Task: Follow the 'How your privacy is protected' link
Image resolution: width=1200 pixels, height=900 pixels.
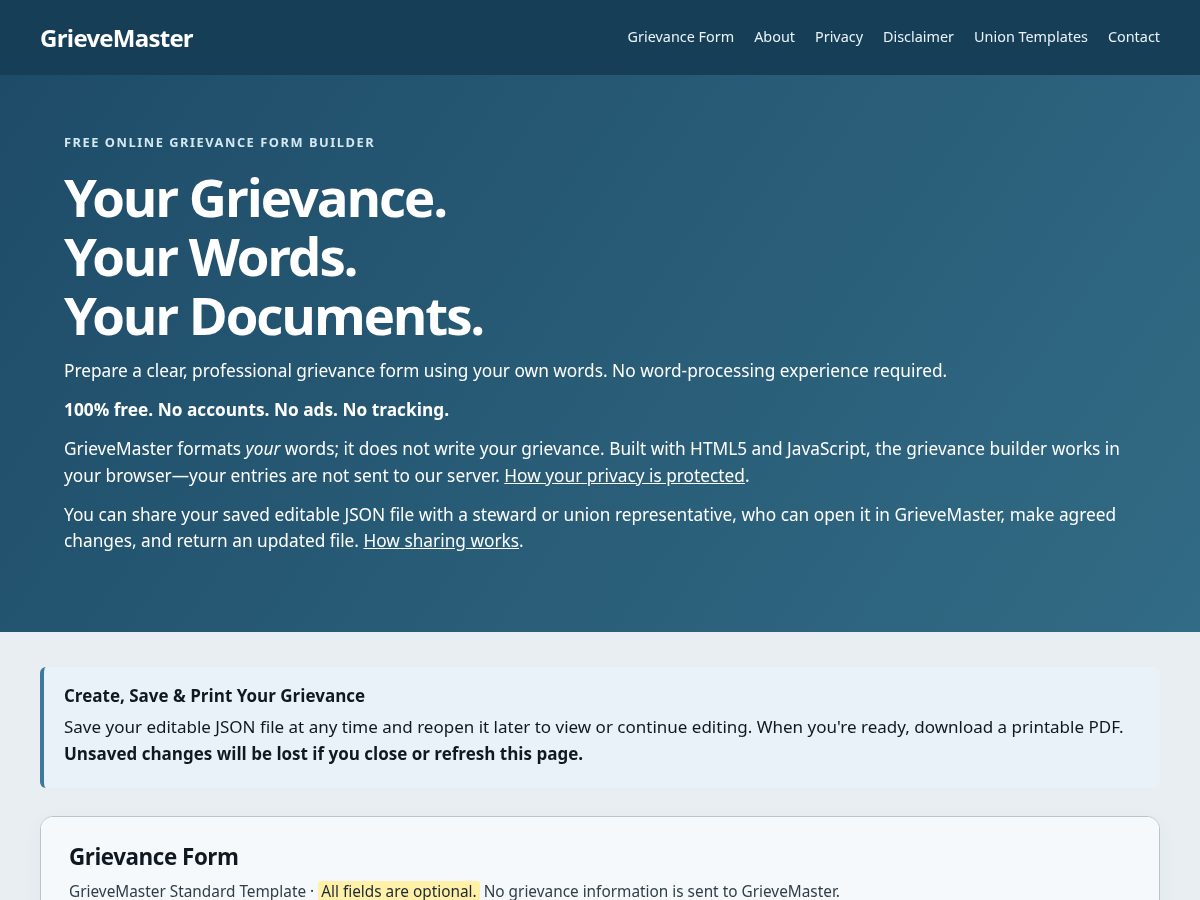Action: pyautogui.click(x=624, y=476)
